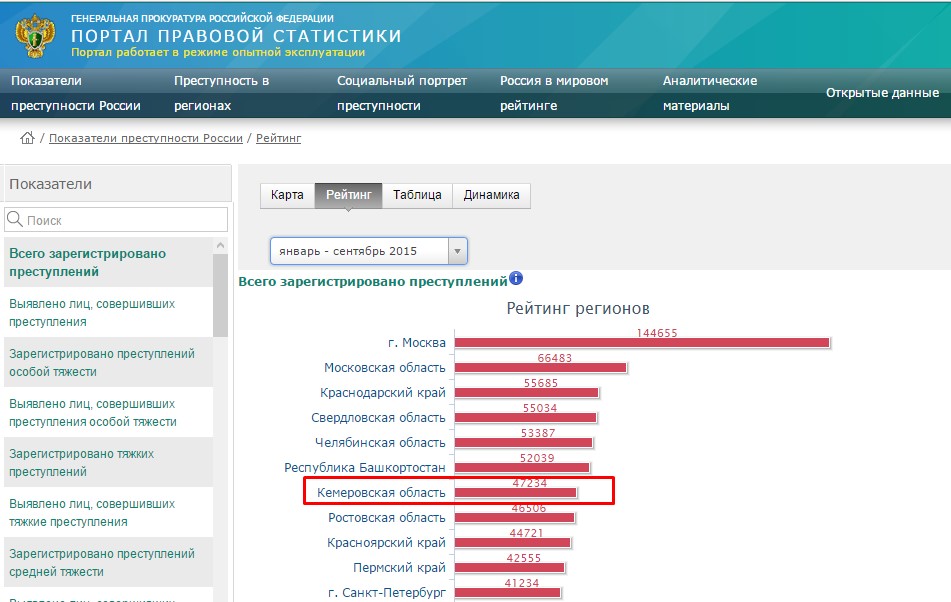
Task: Click the 'Пермский край' chart bar
Action: click(509, 567)
